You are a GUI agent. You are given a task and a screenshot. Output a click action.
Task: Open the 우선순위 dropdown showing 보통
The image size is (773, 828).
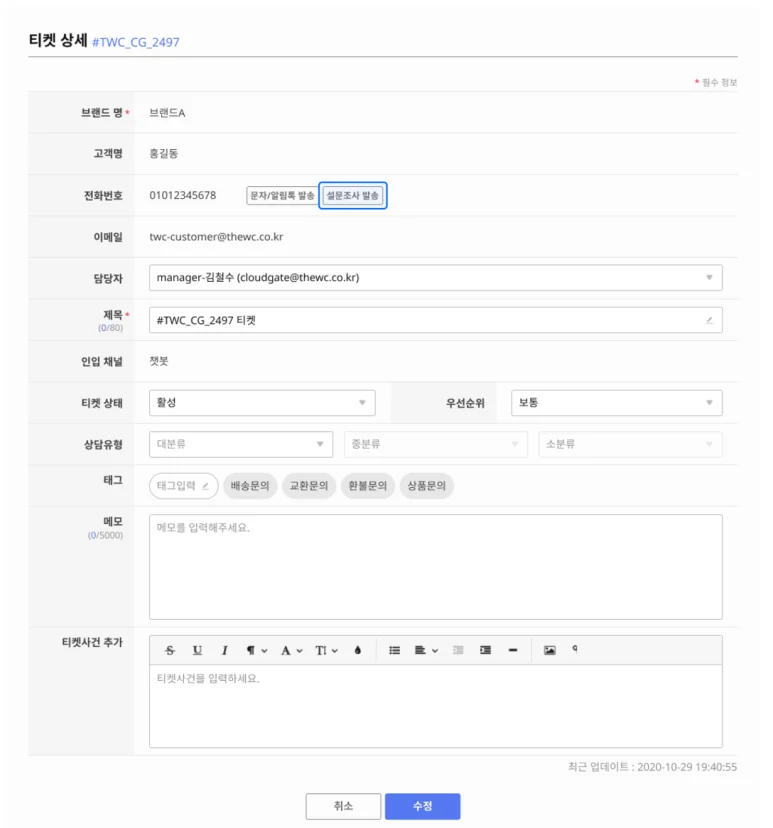(x=616, y=403)
